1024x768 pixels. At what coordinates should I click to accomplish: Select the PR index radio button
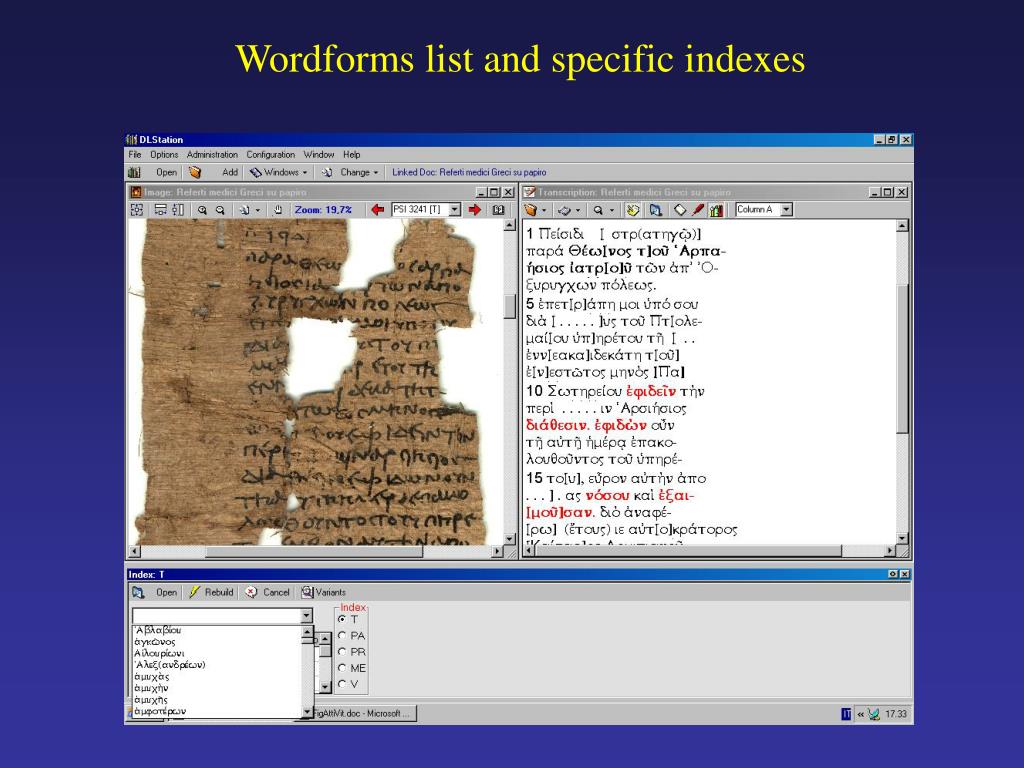click(x=342, y=652)
